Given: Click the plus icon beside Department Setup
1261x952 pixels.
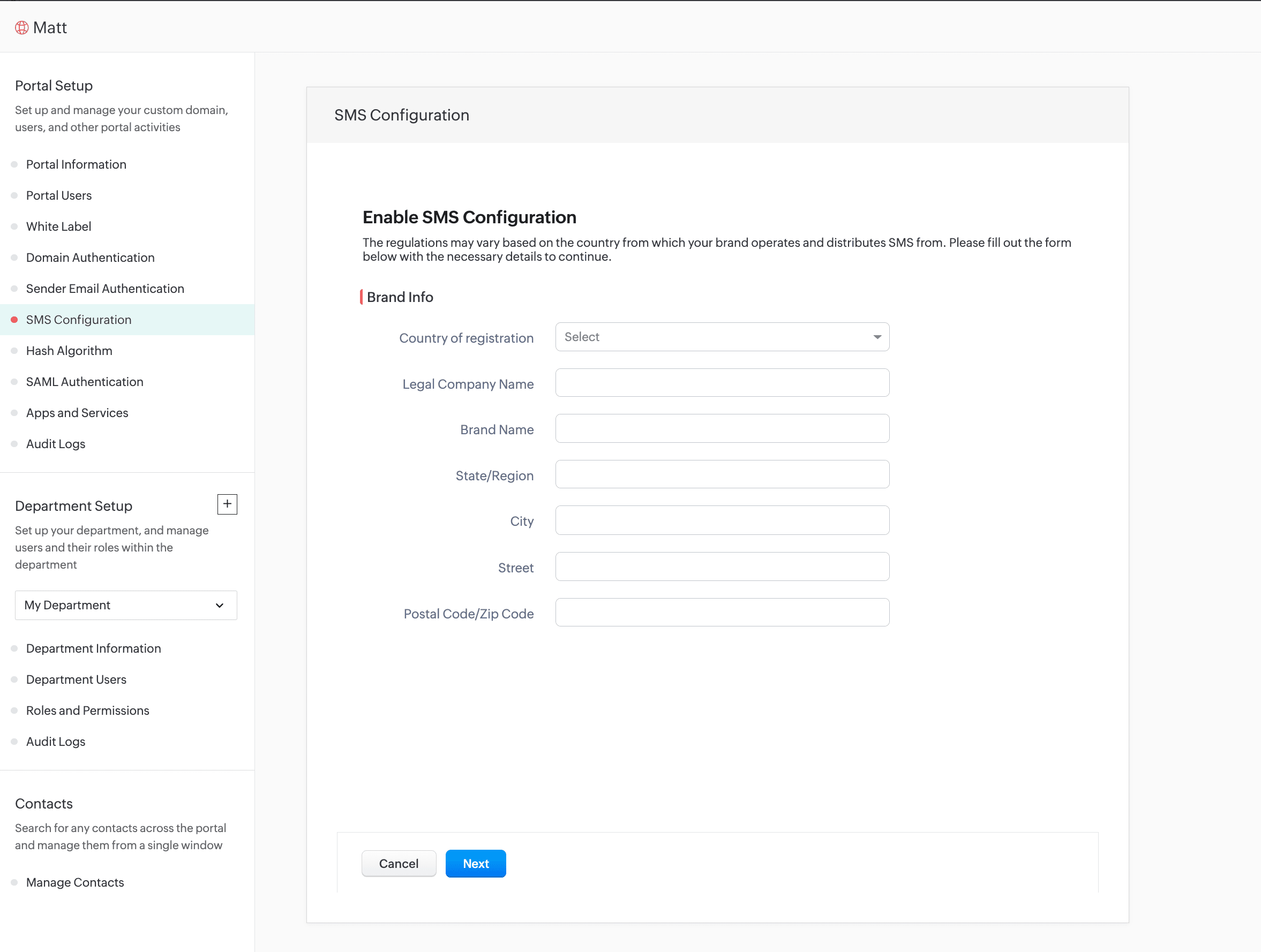Looking at the screenshot, I should (227, 504).
